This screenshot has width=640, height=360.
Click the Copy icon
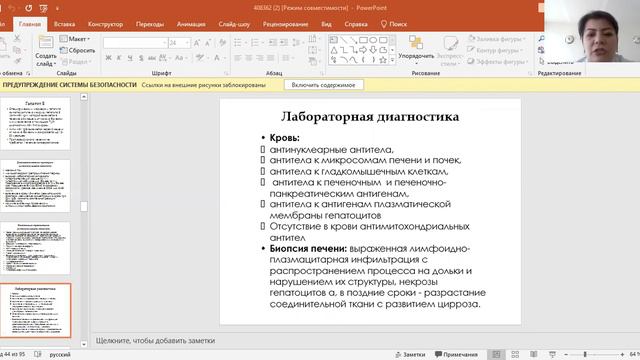(x=17, y=50)
